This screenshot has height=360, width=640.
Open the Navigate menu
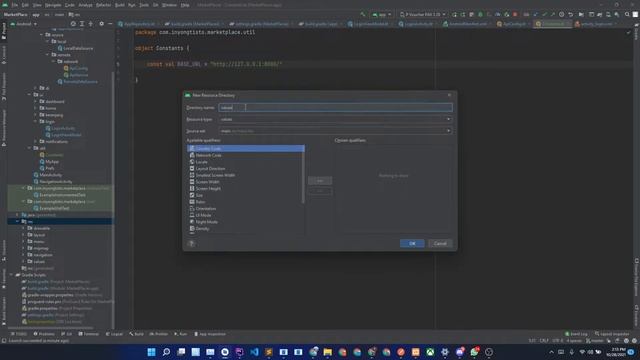tap(53, 5)
